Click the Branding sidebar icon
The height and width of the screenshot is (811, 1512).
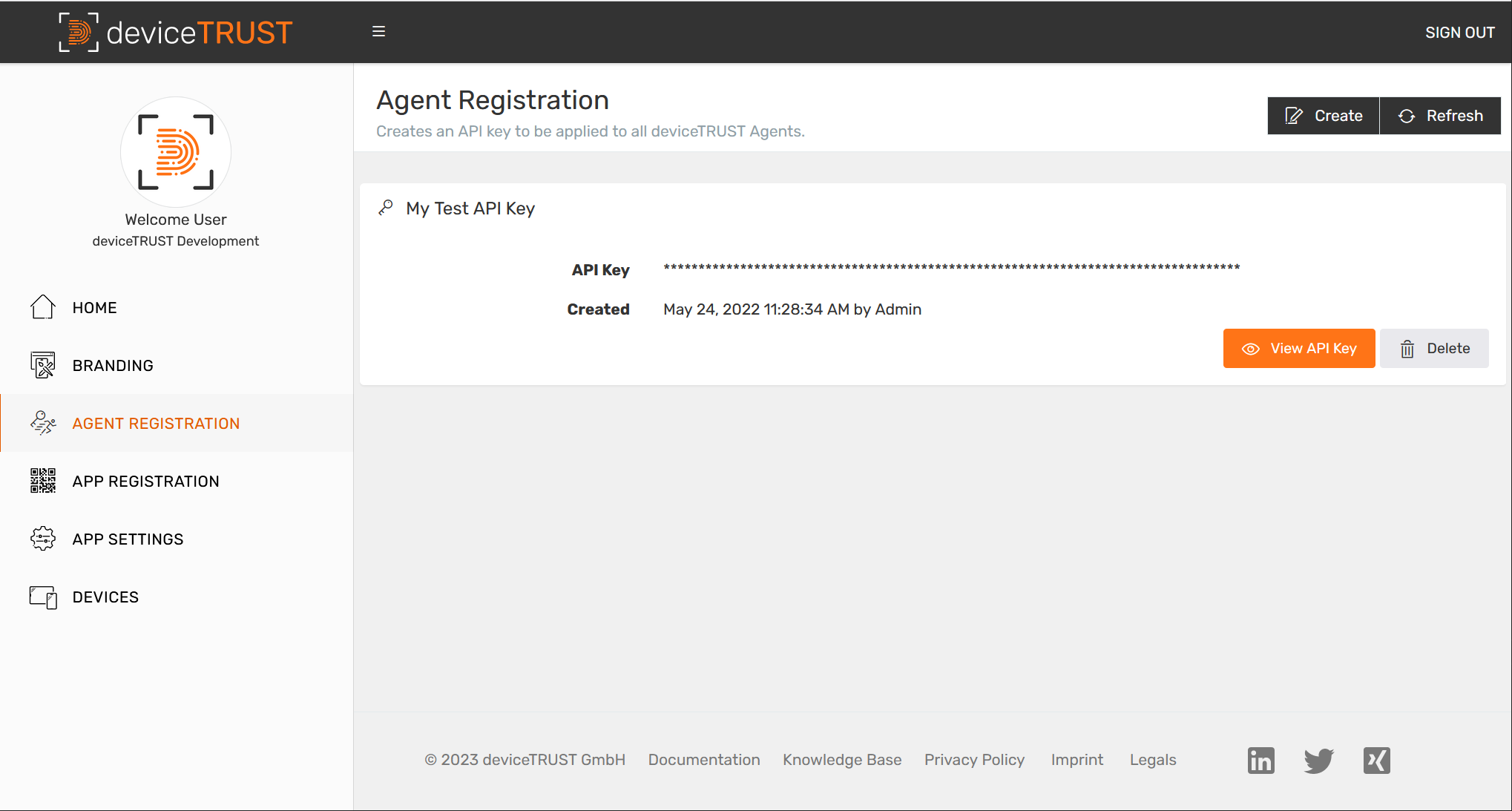(42, 365)
